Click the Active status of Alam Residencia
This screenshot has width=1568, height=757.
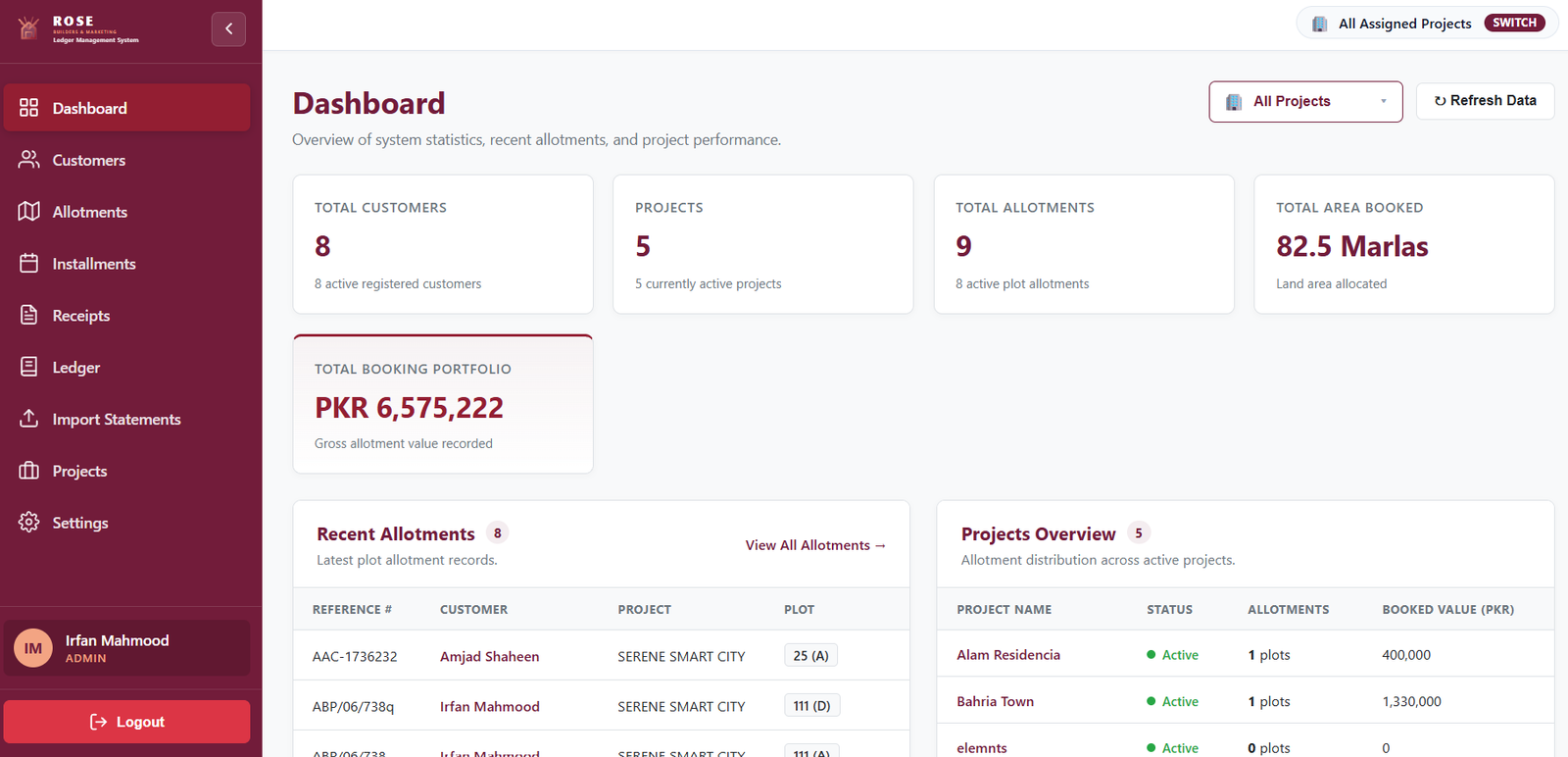point(1172,655)
